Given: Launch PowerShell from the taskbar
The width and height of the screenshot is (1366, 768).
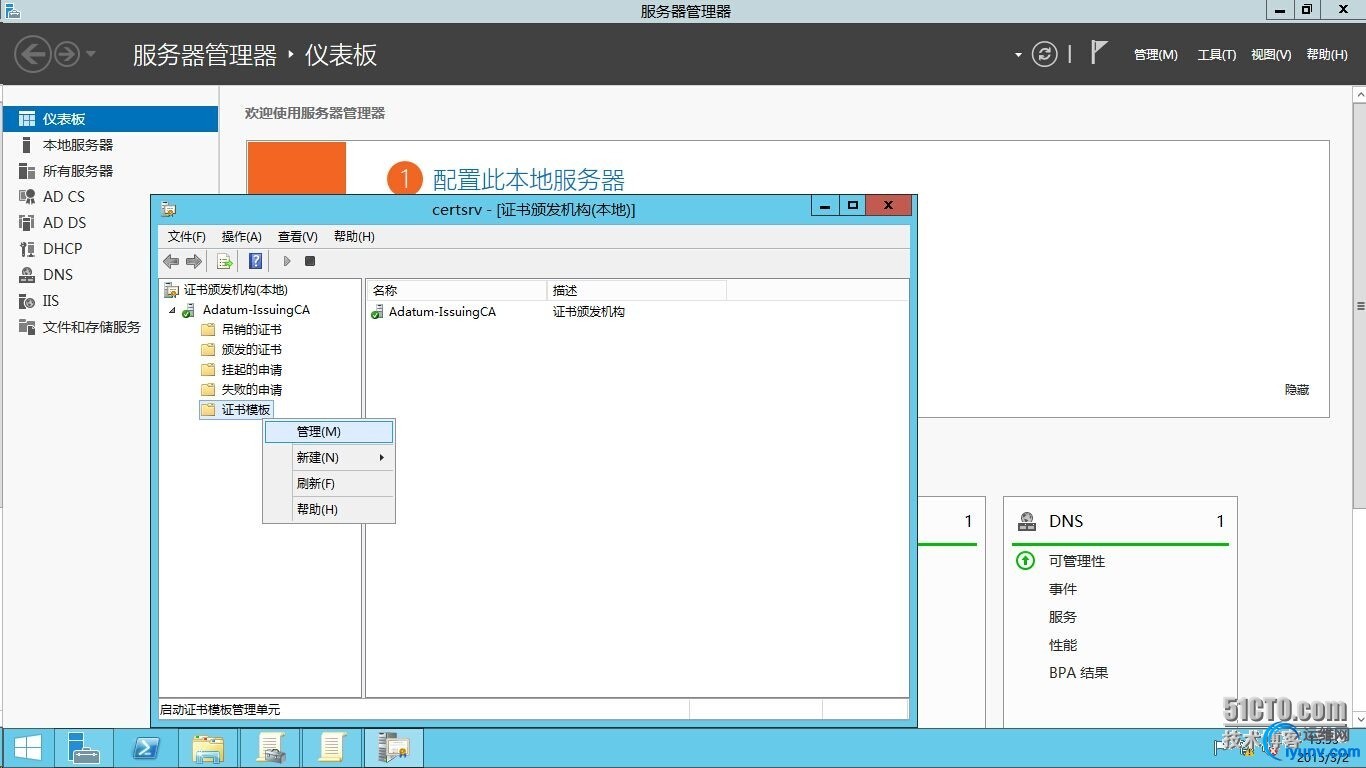Looking at the screenshot, I should [x=147, y=748].
